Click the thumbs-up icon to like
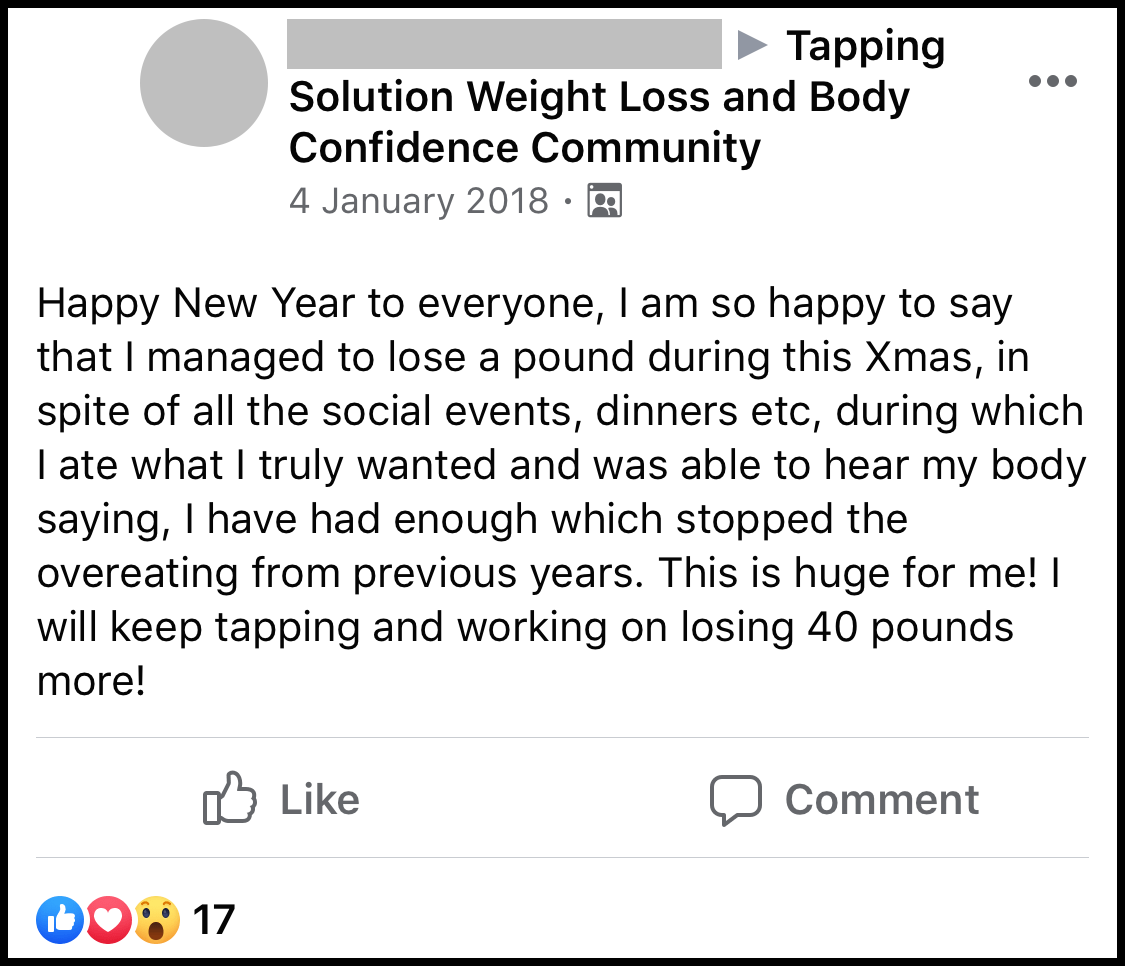Viewport: 1125px width, 966px height. tap(229, 798)
